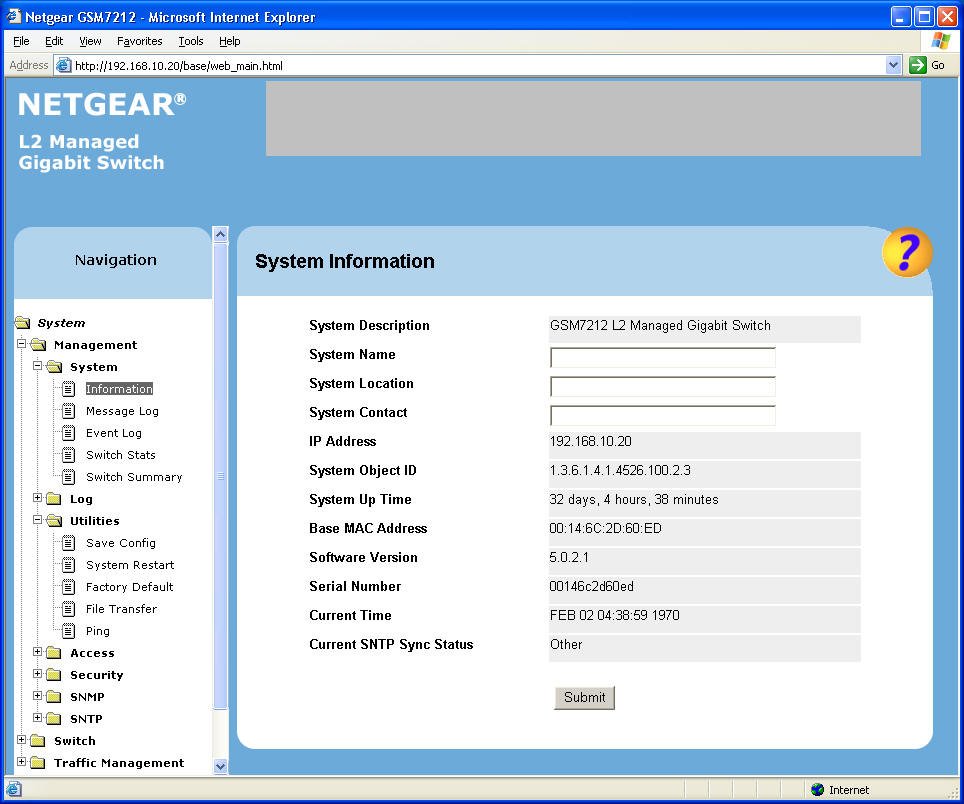
Task: Expand the Traffic Management tree node
Action: click(x=22, y=762)
